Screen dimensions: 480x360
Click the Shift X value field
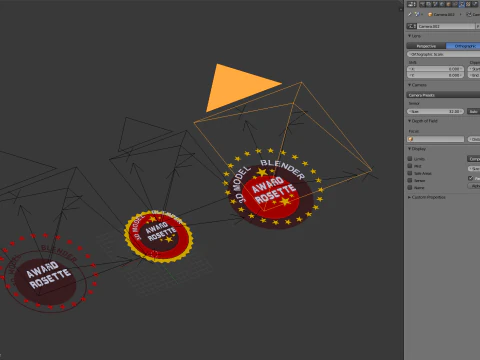point(435,69)
